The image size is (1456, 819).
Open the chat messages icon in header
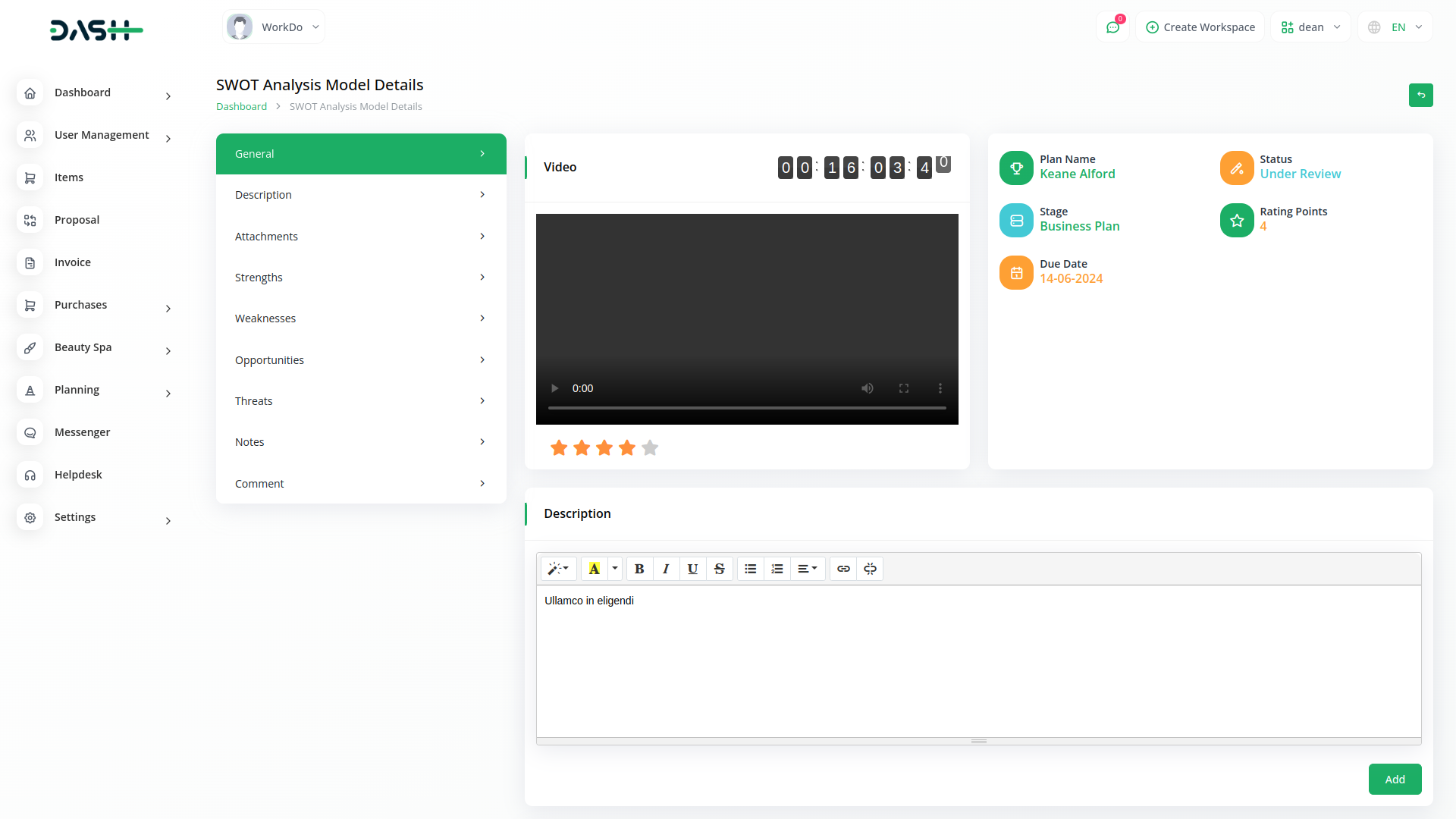1112,27
